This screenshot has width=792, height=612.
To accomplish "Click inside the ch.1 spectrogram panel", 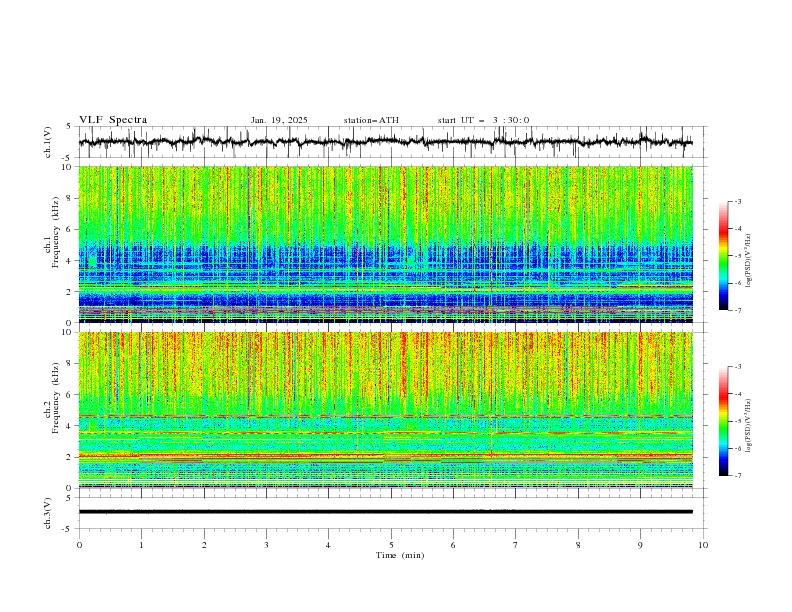I will 385,244.
